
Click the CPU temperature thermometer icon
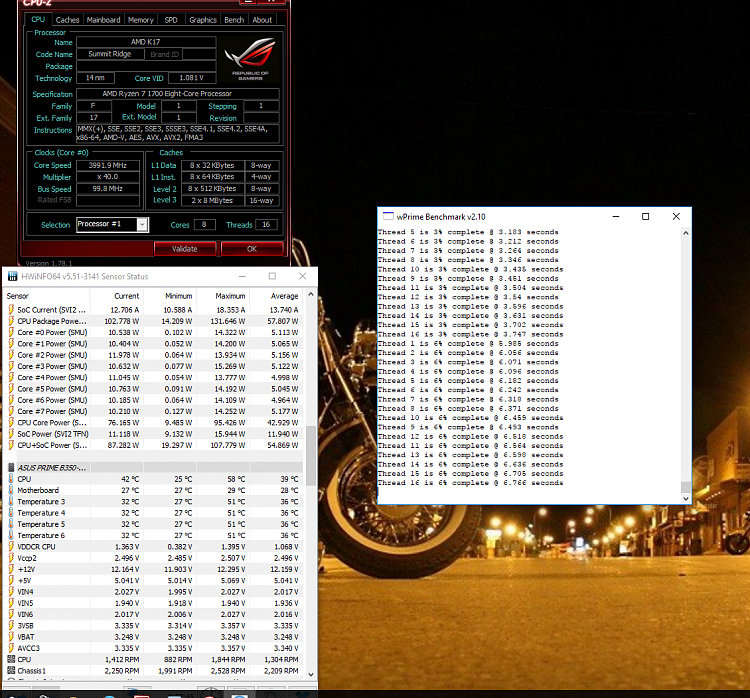click(x=11, y=479)
